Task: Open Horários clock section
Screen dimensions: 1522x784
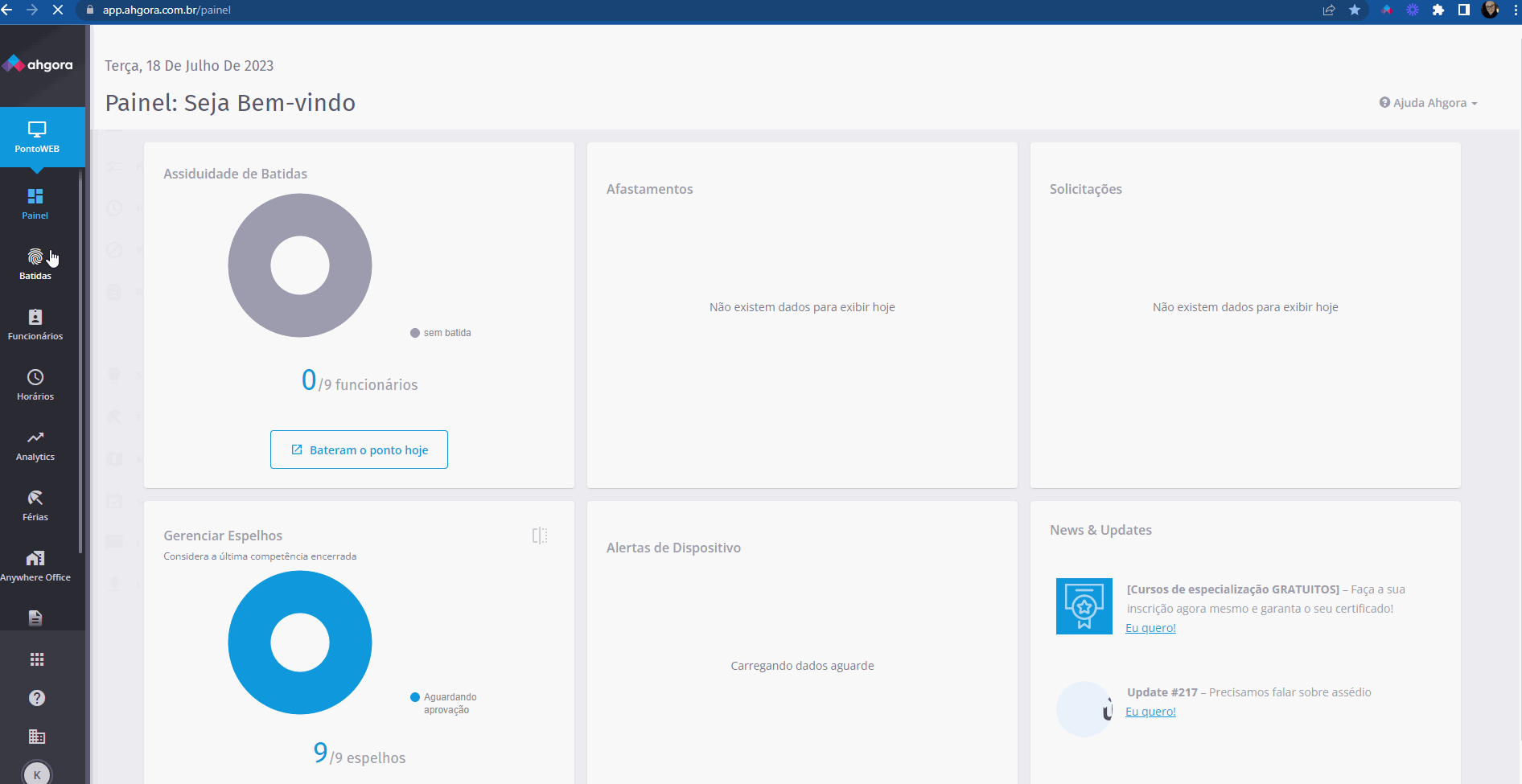Action: [x=35, y=385]
